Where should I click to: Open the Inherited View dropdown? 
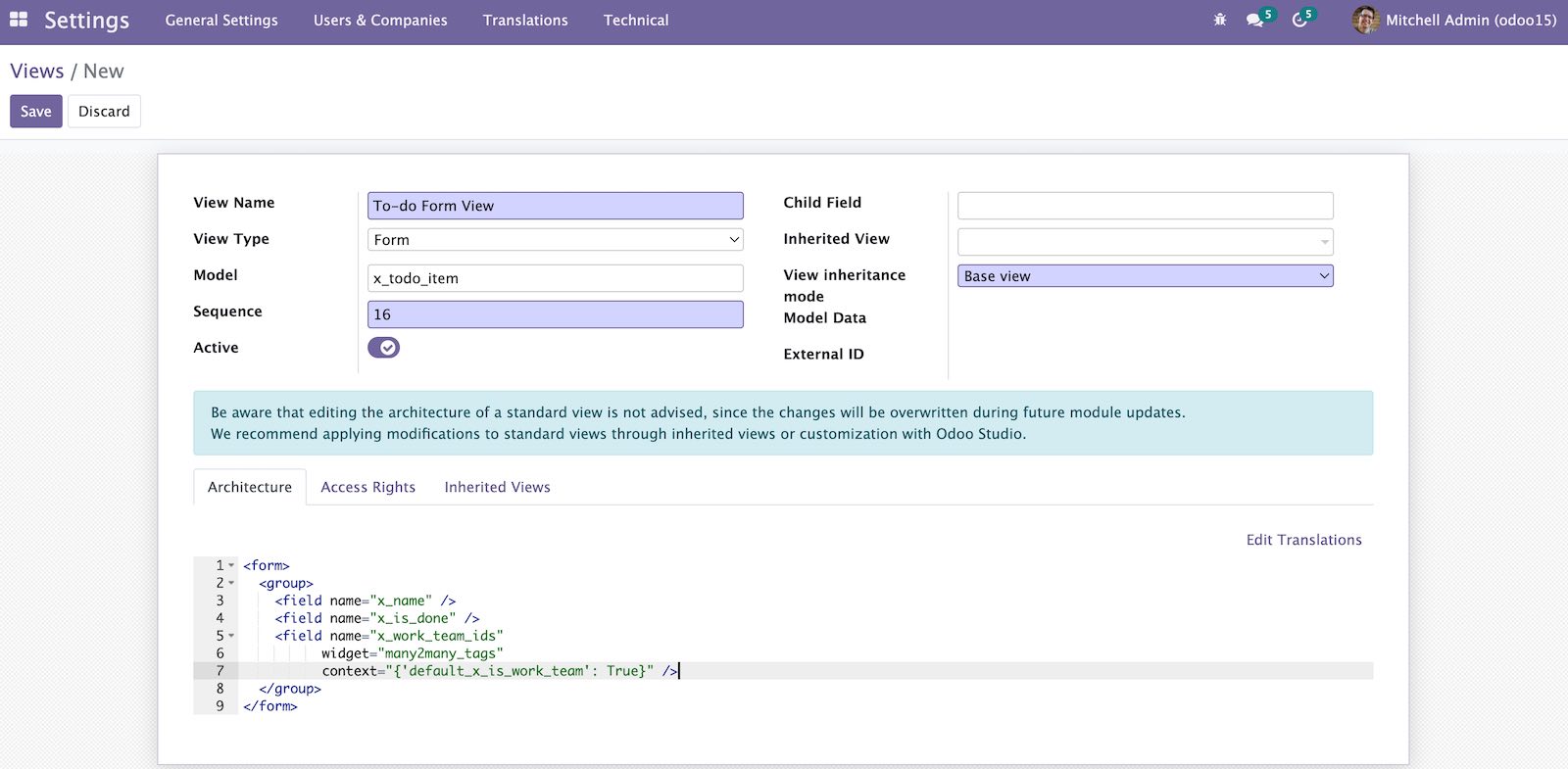coord(1146,242)
